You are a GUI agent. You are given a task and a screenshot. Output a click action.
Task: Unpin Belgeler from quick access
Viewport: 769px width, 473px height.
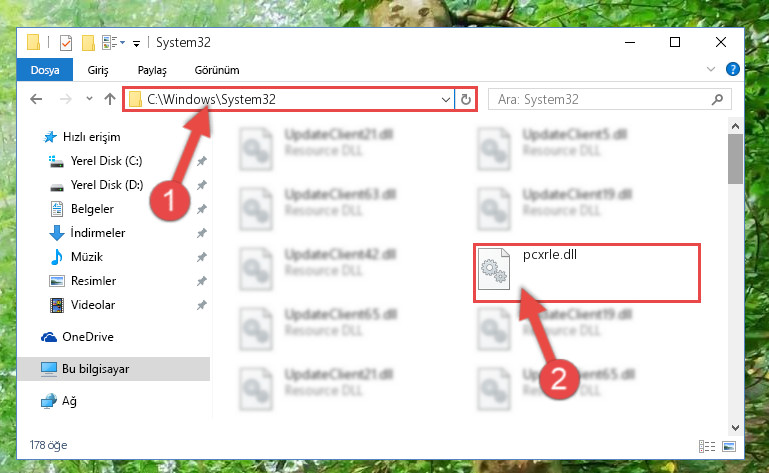click(x=202, y=209)
